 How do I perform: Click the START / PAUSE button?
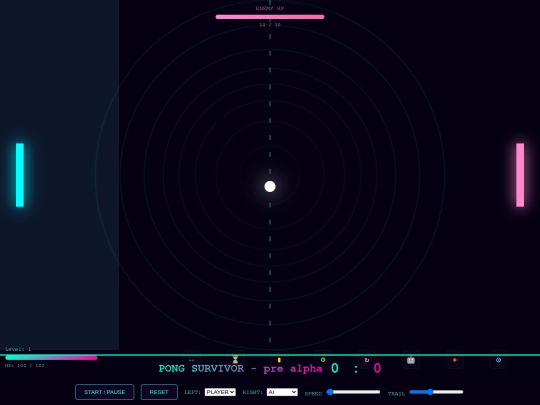pyautogui.click(x=104, y=392)
